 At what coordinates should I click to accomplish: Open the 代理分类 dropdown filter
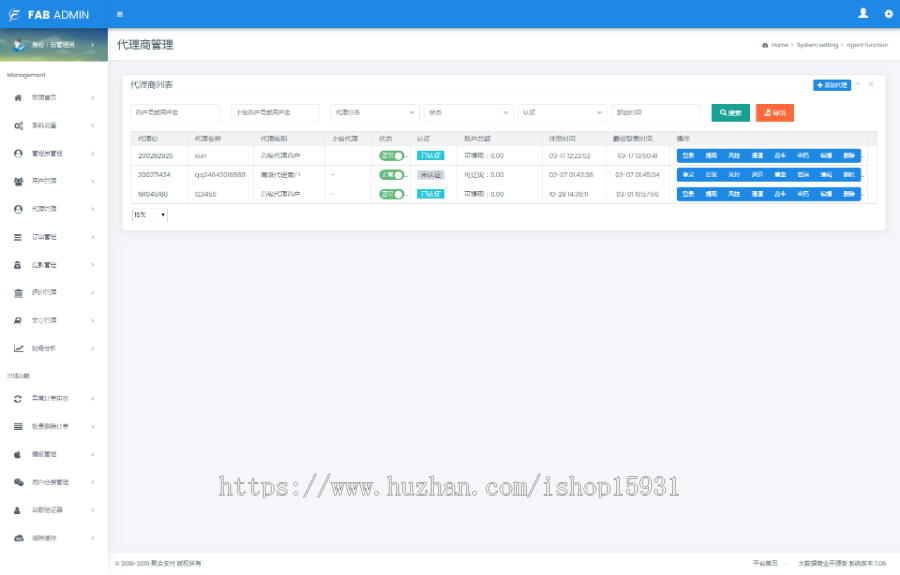point(374,112)
